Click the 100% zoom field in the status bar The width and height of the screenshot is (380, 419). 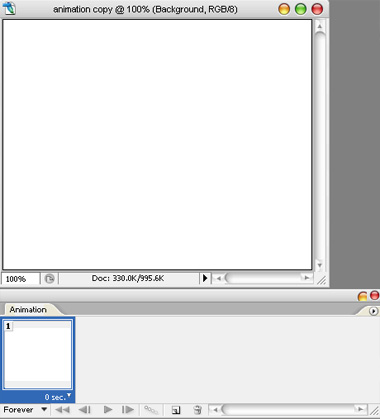[x=21, y=279]
